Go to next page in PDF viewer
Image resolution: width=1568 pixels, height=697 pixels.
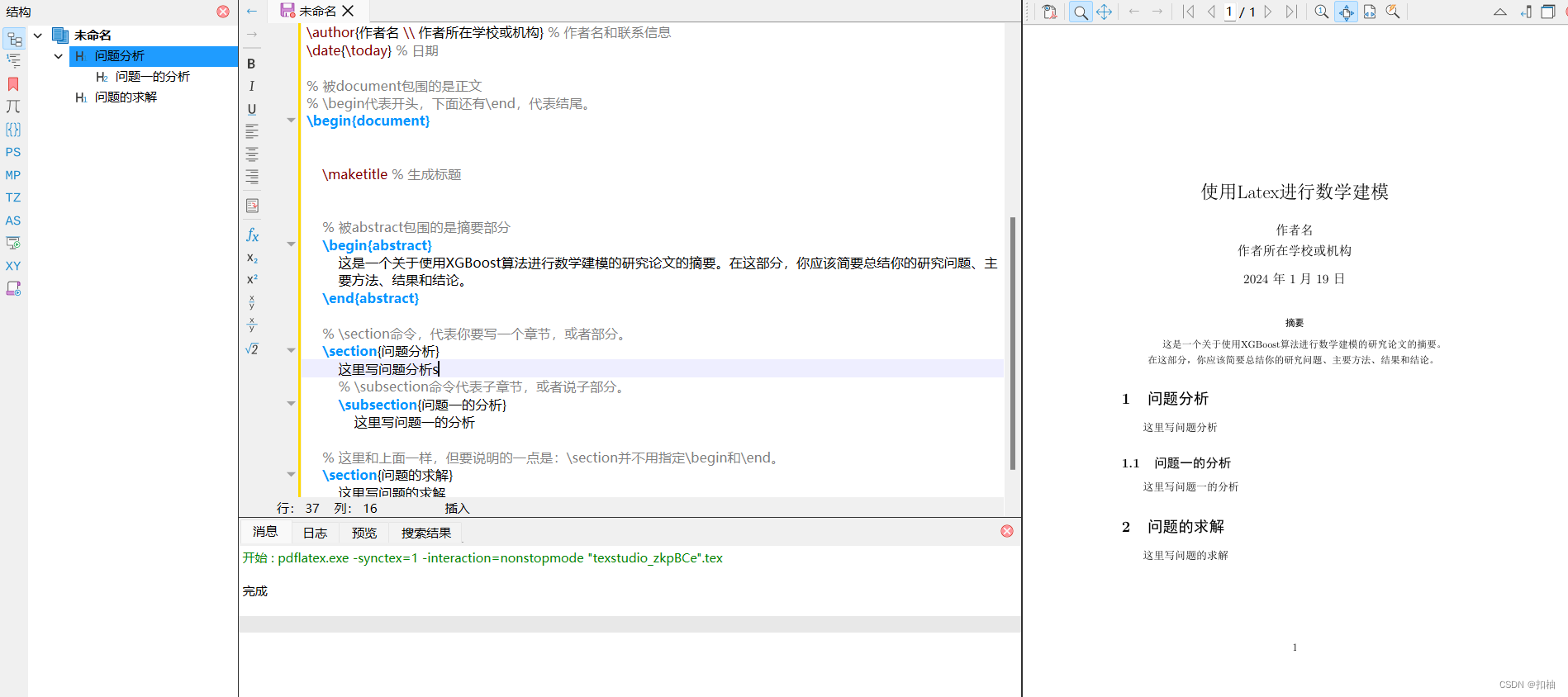pos(1268,12)
